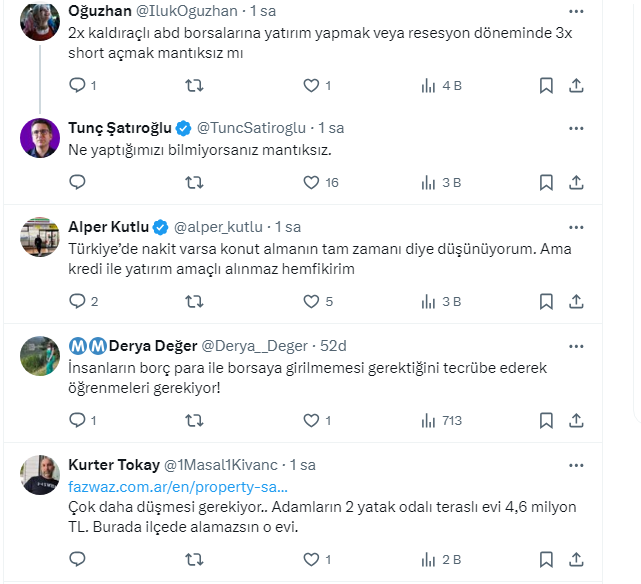
Task: Retweet Kurter Tokay's post
Action: (195, 560)
